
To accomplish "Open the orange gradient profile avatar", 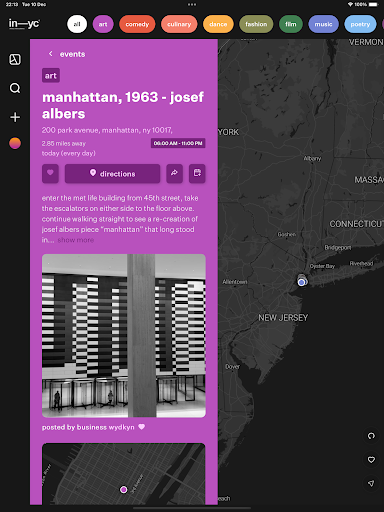I will coord(15,143).
